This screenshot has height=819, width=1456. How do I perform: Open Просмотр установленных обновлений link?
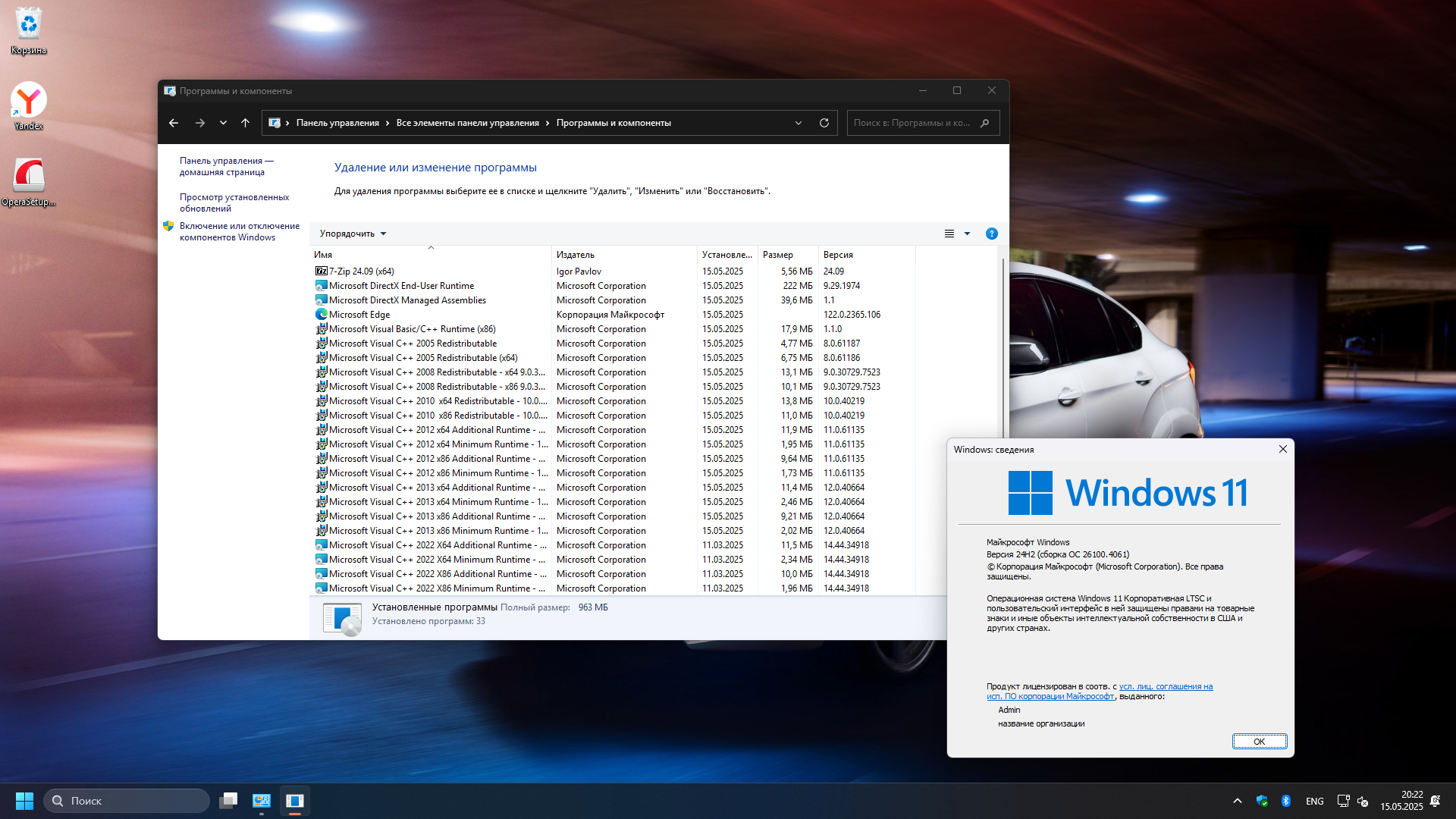point(234,202)
